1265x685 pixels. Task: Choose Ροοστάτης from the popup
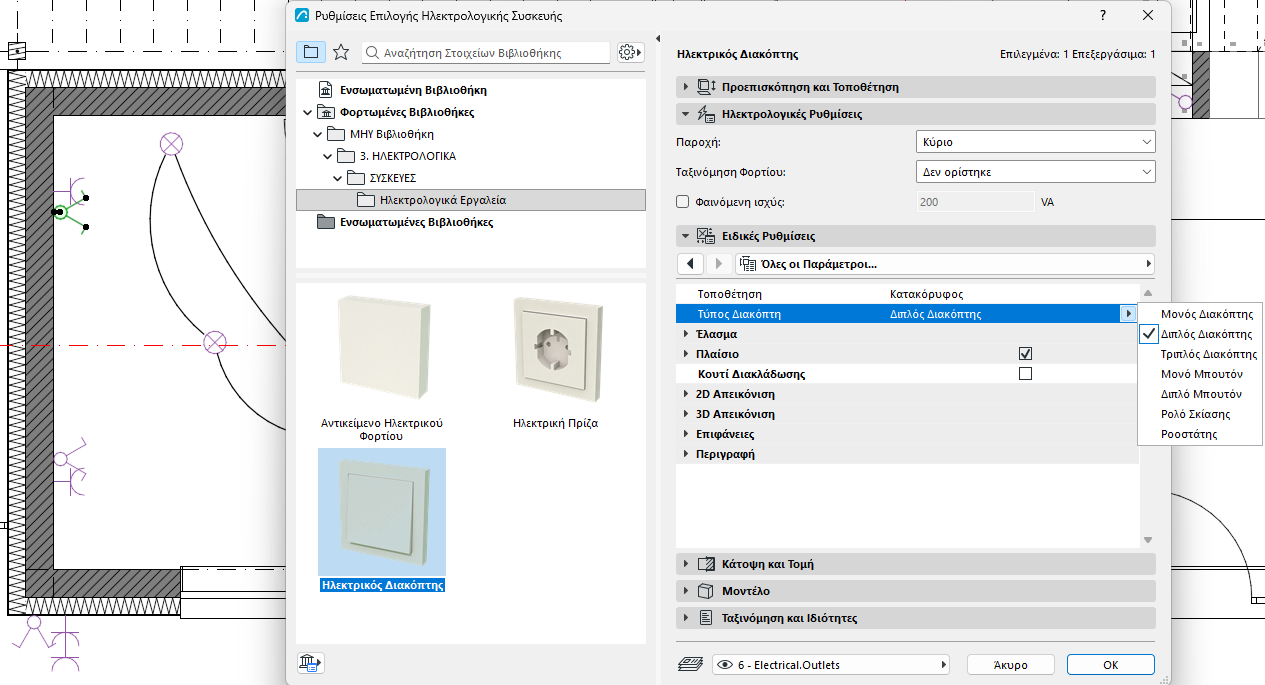pyautogui.click(x=1200, y=434)
